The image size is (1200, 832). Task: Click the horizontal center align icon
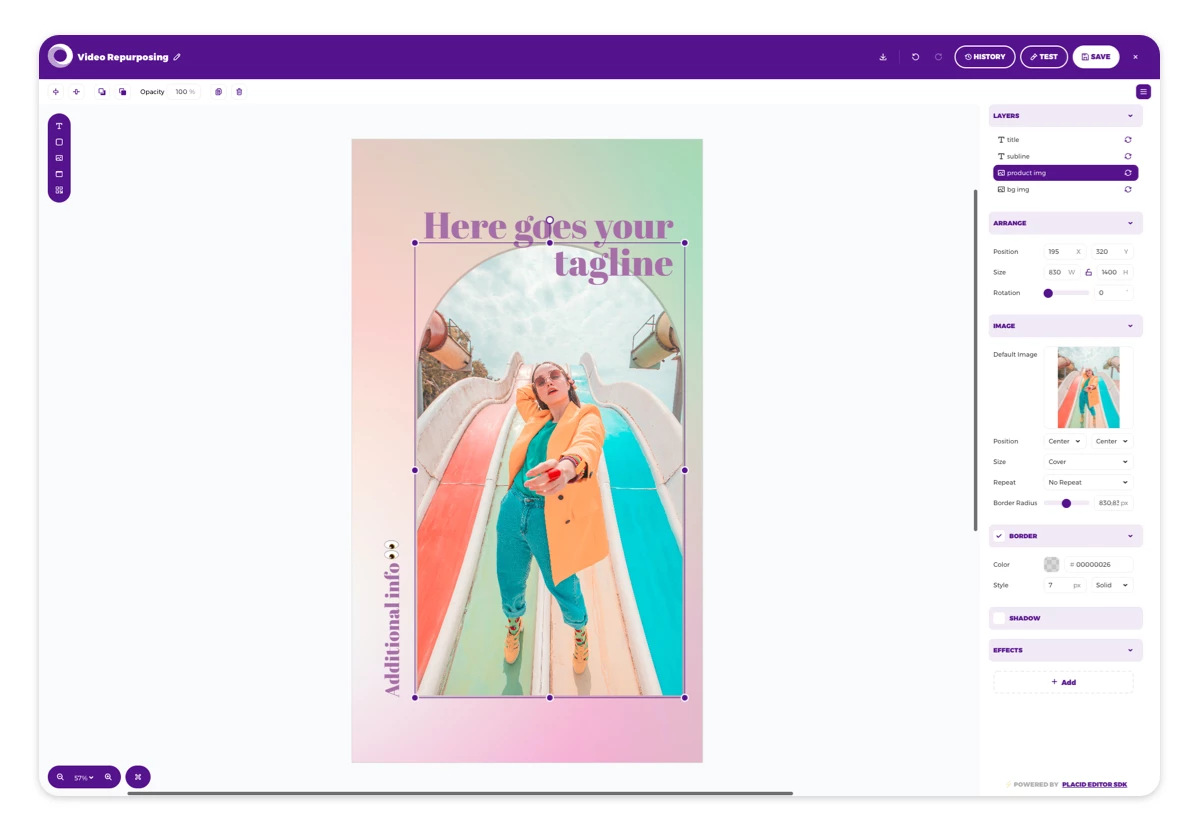coord(56,92)
